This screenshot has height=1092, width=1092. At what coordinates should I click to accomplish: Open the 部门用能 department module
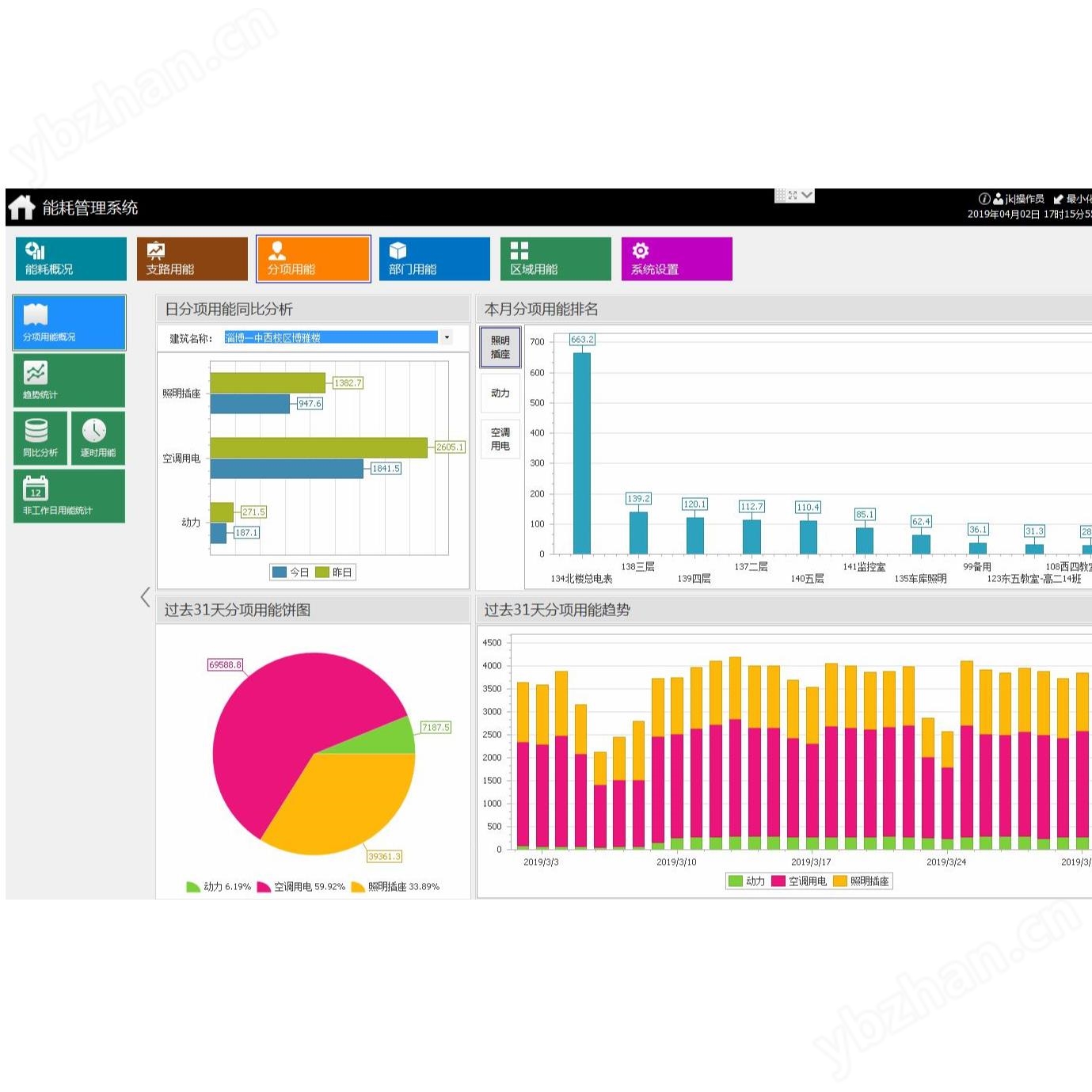click(434, 259)
